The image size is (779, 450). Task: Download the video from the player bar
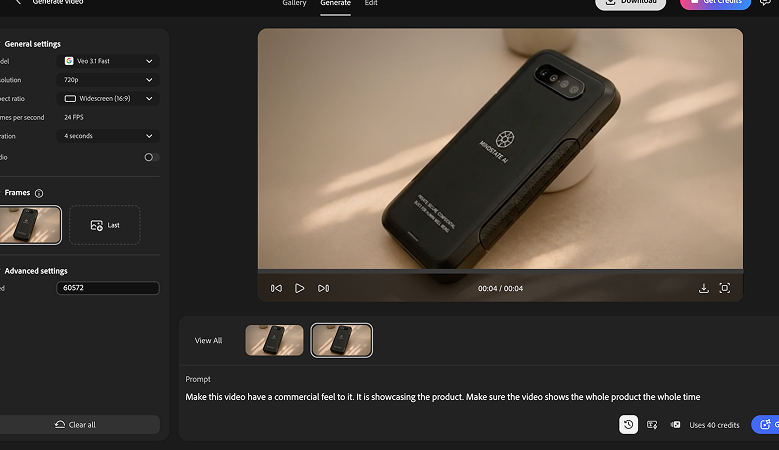(x=703, y=288)
